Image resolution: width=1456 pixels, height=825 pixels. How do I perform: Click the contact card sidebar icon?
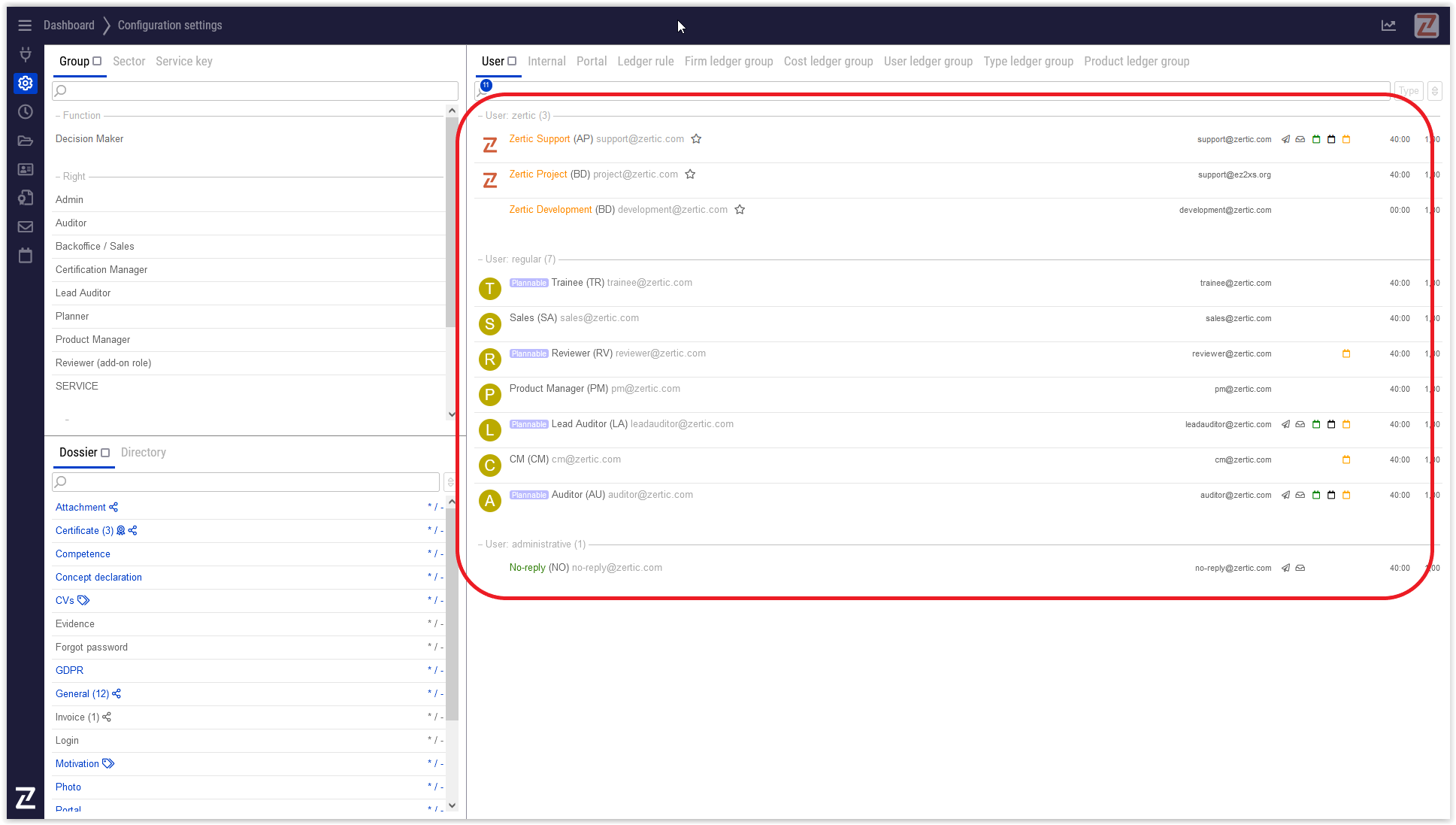pos(25,169)
